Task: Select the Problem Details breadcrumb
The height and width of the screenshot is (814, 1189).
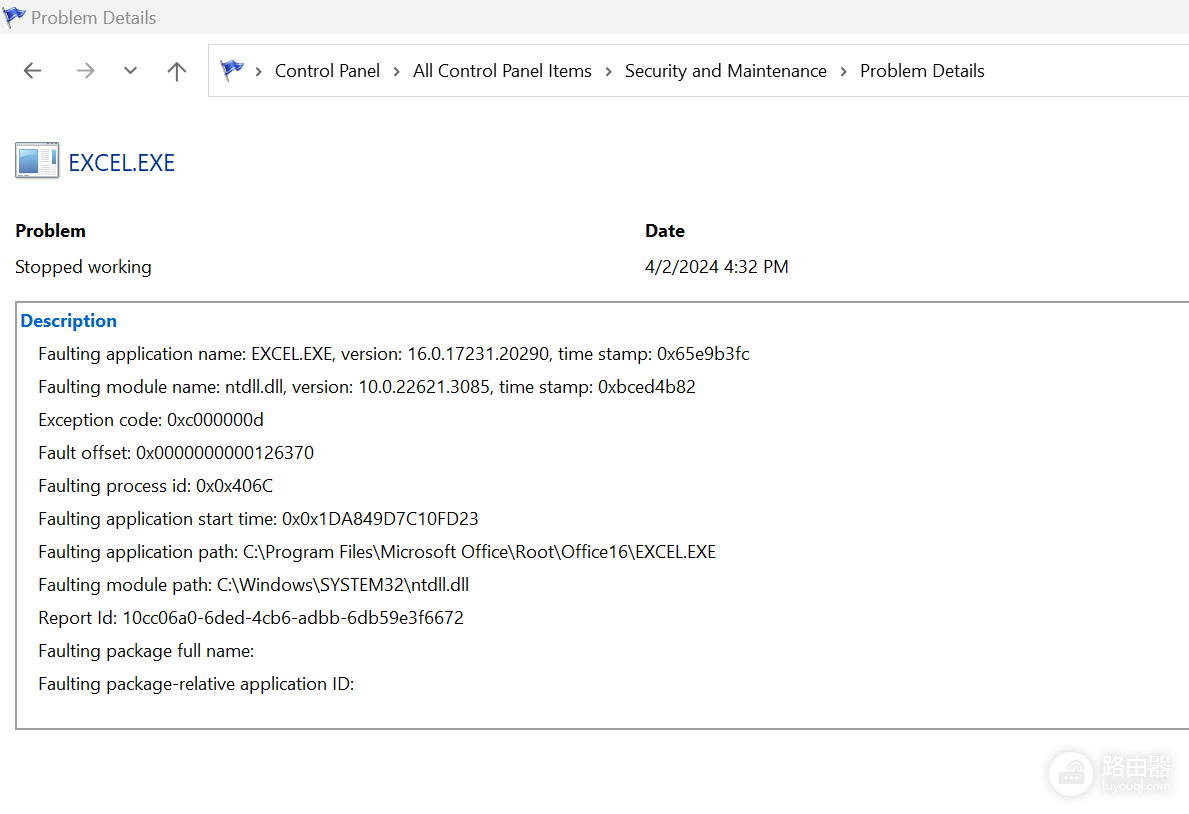Action: pyautogui.click(x=922, y=71)
